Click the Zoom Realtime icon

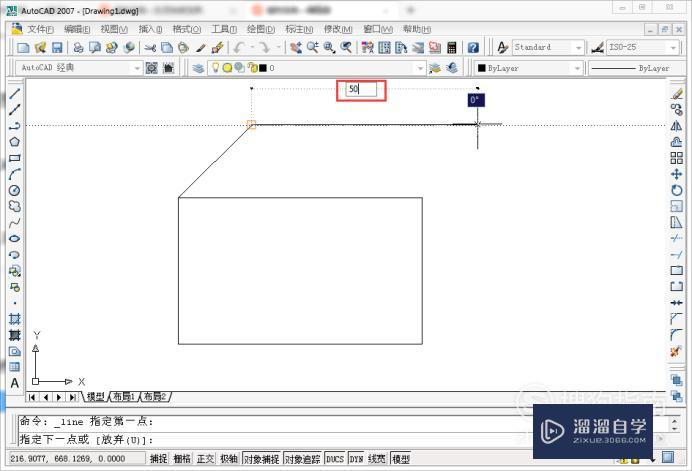[x=313, y=47]
